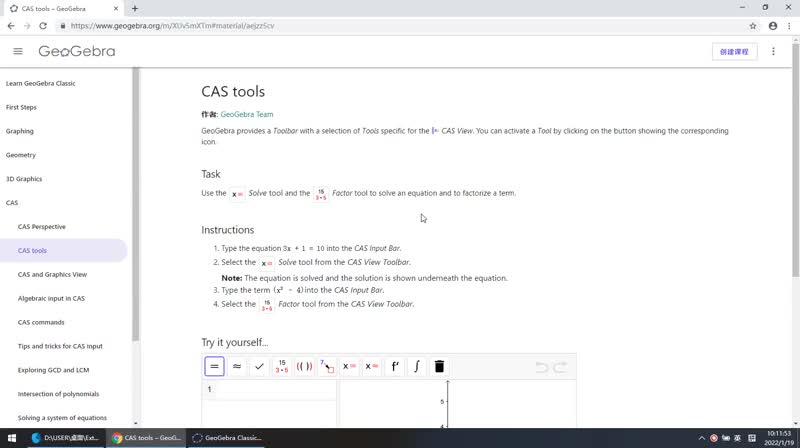The height and width of the screenshot is (448, 800).
Task: Select the Derivative f' tool
Action: point(394,366)
